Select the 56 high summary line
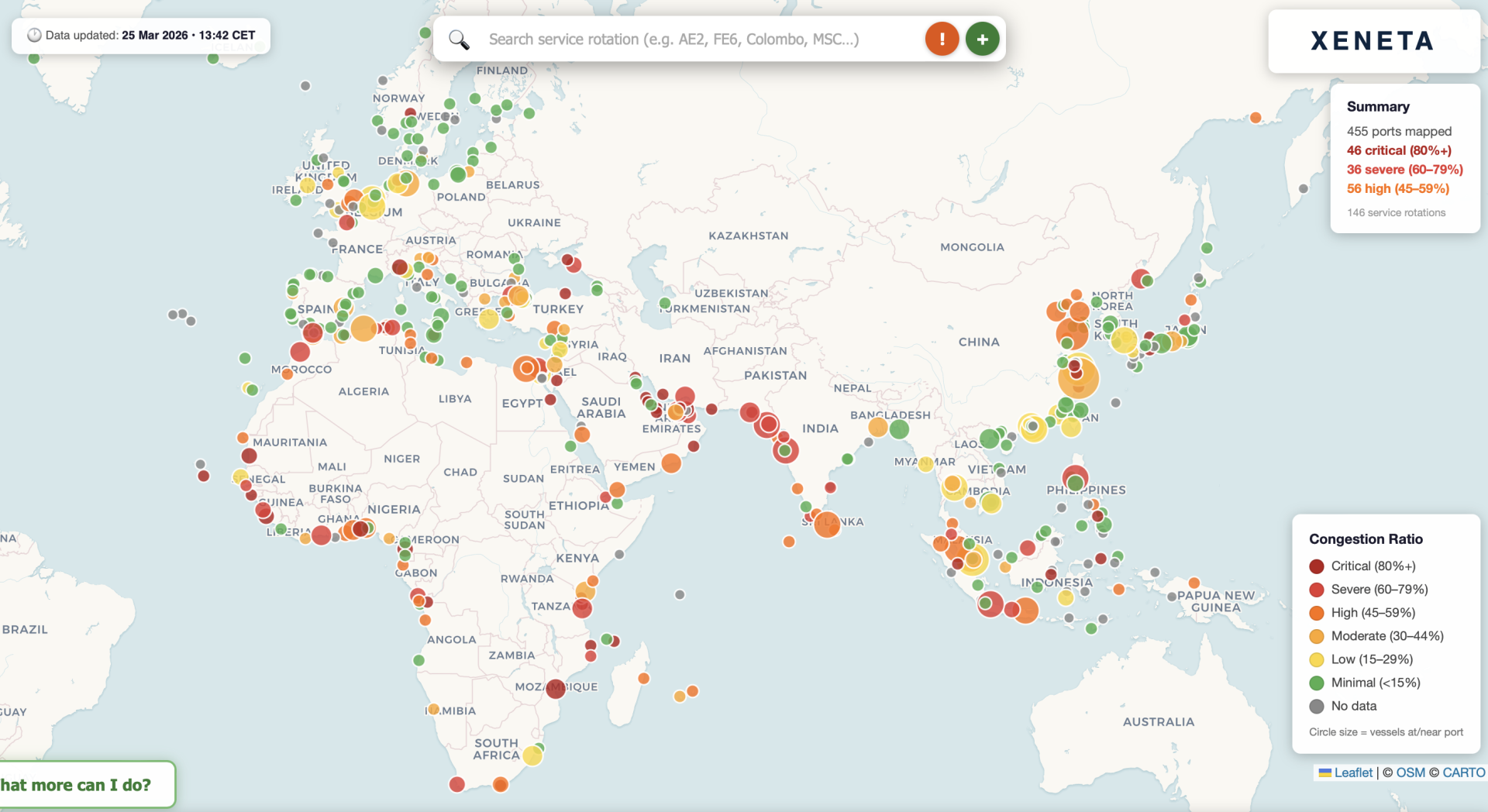This screenshot has height=812, width=1488. pyautogui.click(x=1397, y=188)
